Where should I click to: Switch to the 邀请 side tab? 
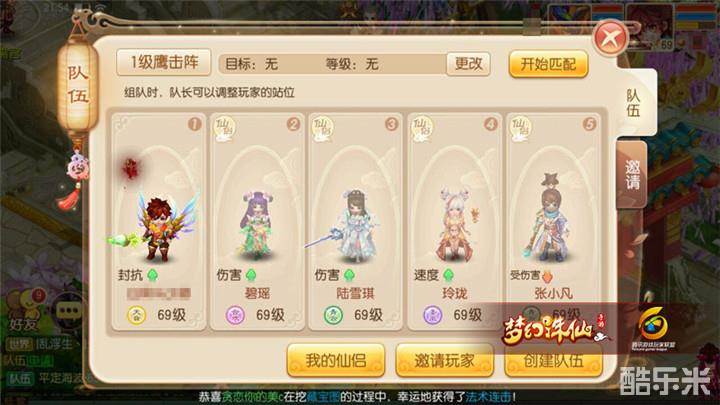click(x=632, y=174)
